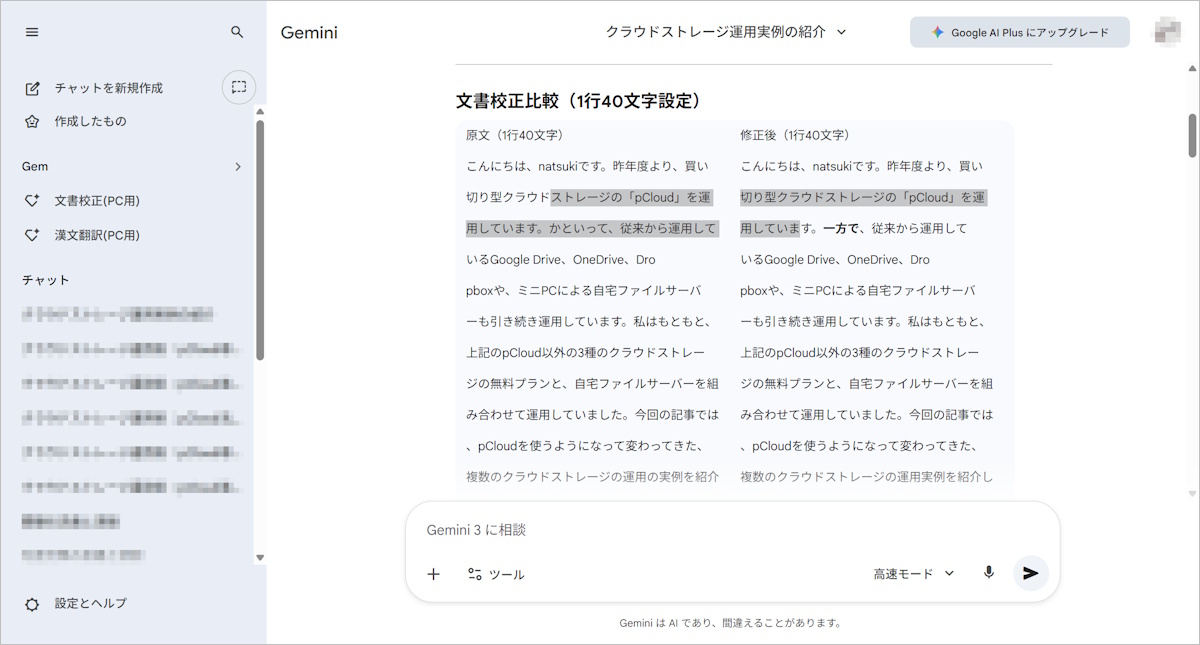Activate the microphone voice input

(988, 573)
